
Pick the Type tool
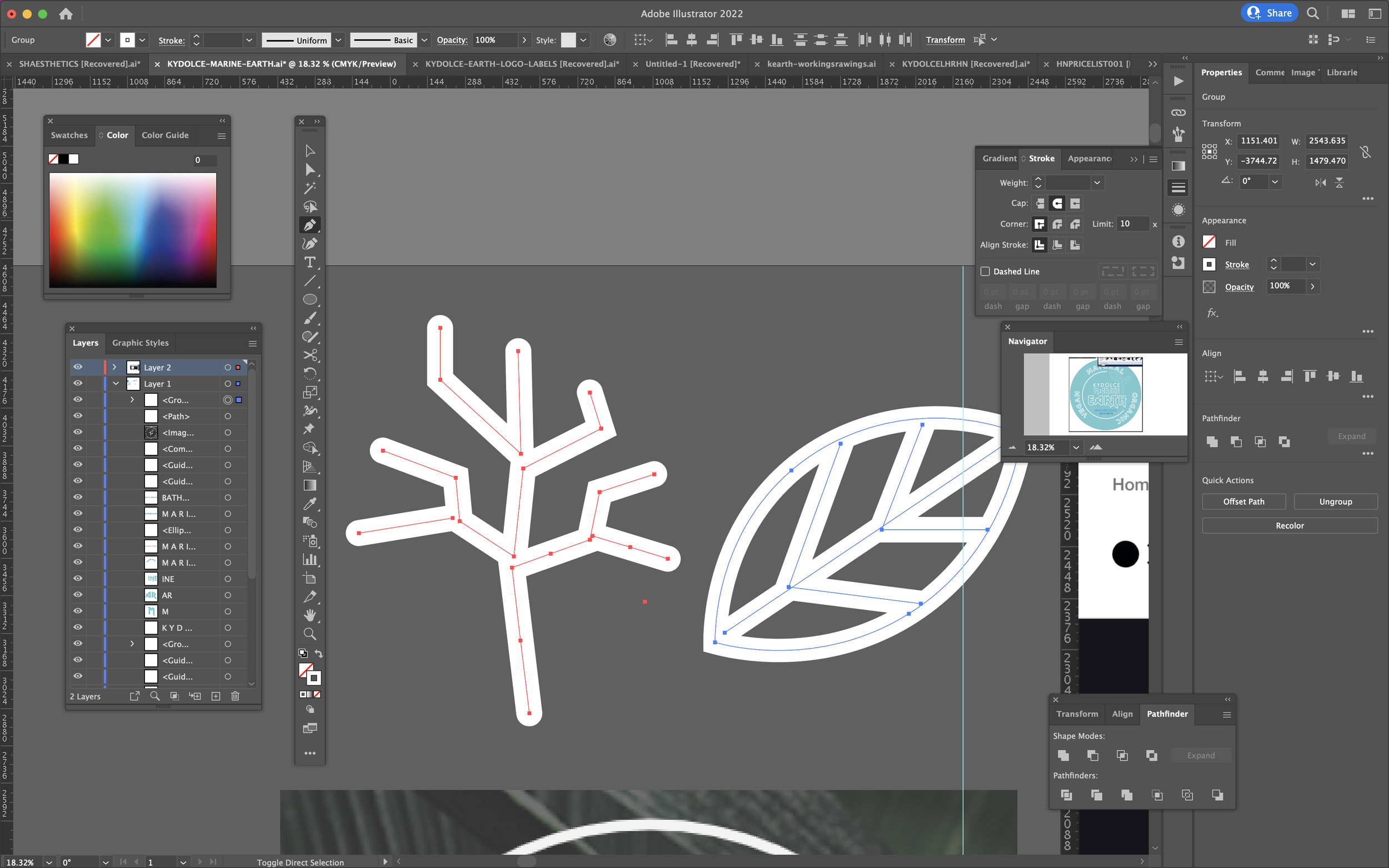(x=309, y=262)
